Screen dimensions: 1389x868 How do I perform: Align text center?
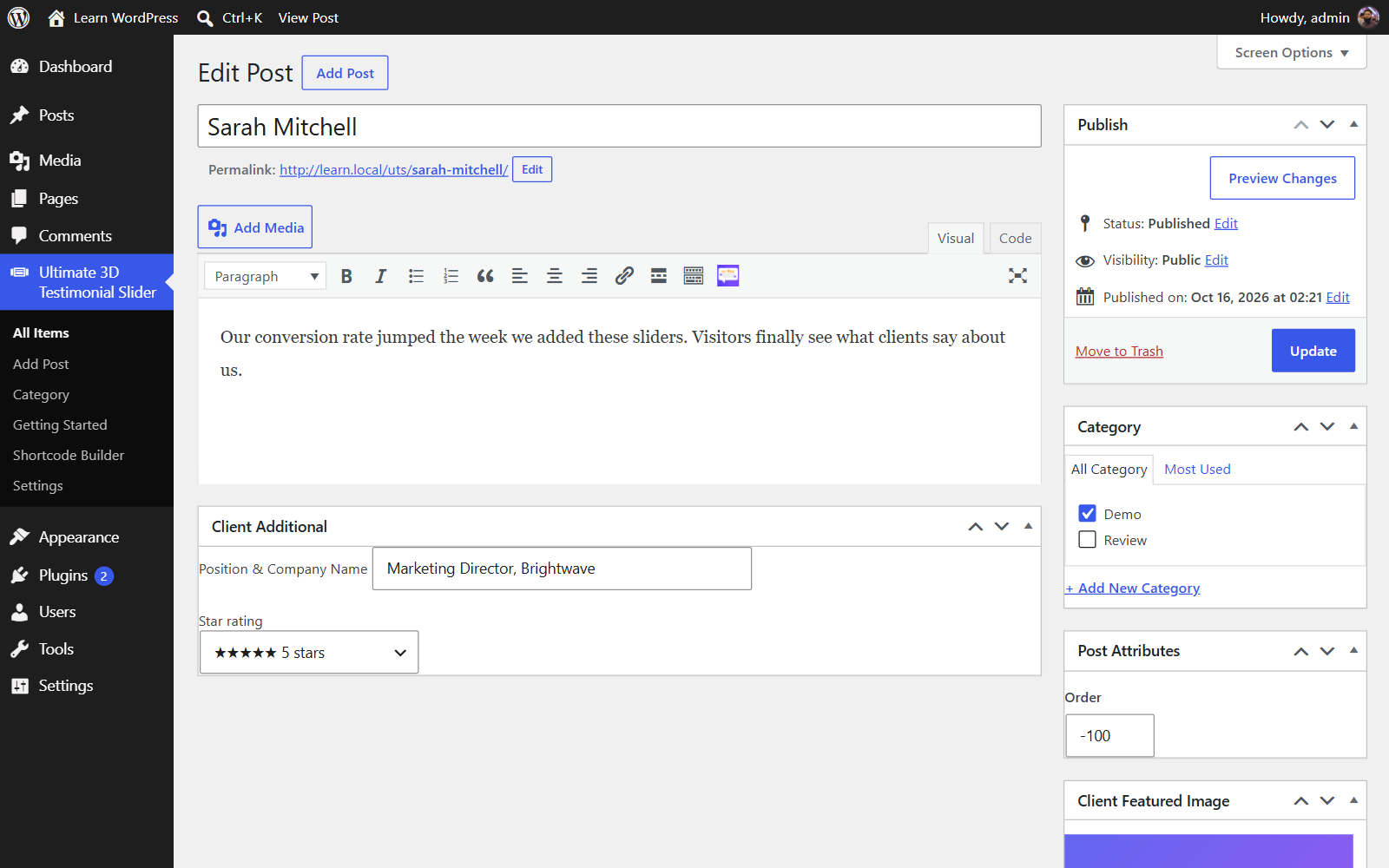[555, 276]
